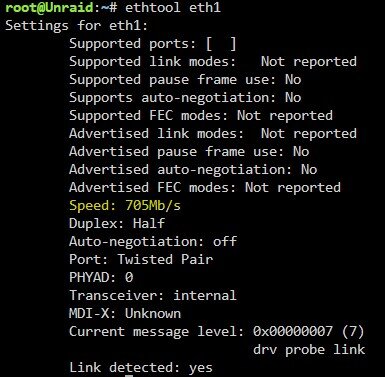Click the 'Supported pause frame use' line

(185, 80)
